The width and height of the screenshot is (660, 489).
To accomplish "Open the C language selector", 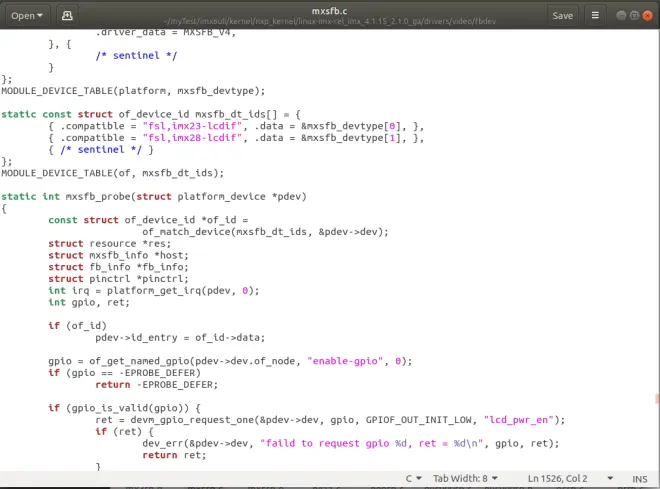I will pos(413,478).
